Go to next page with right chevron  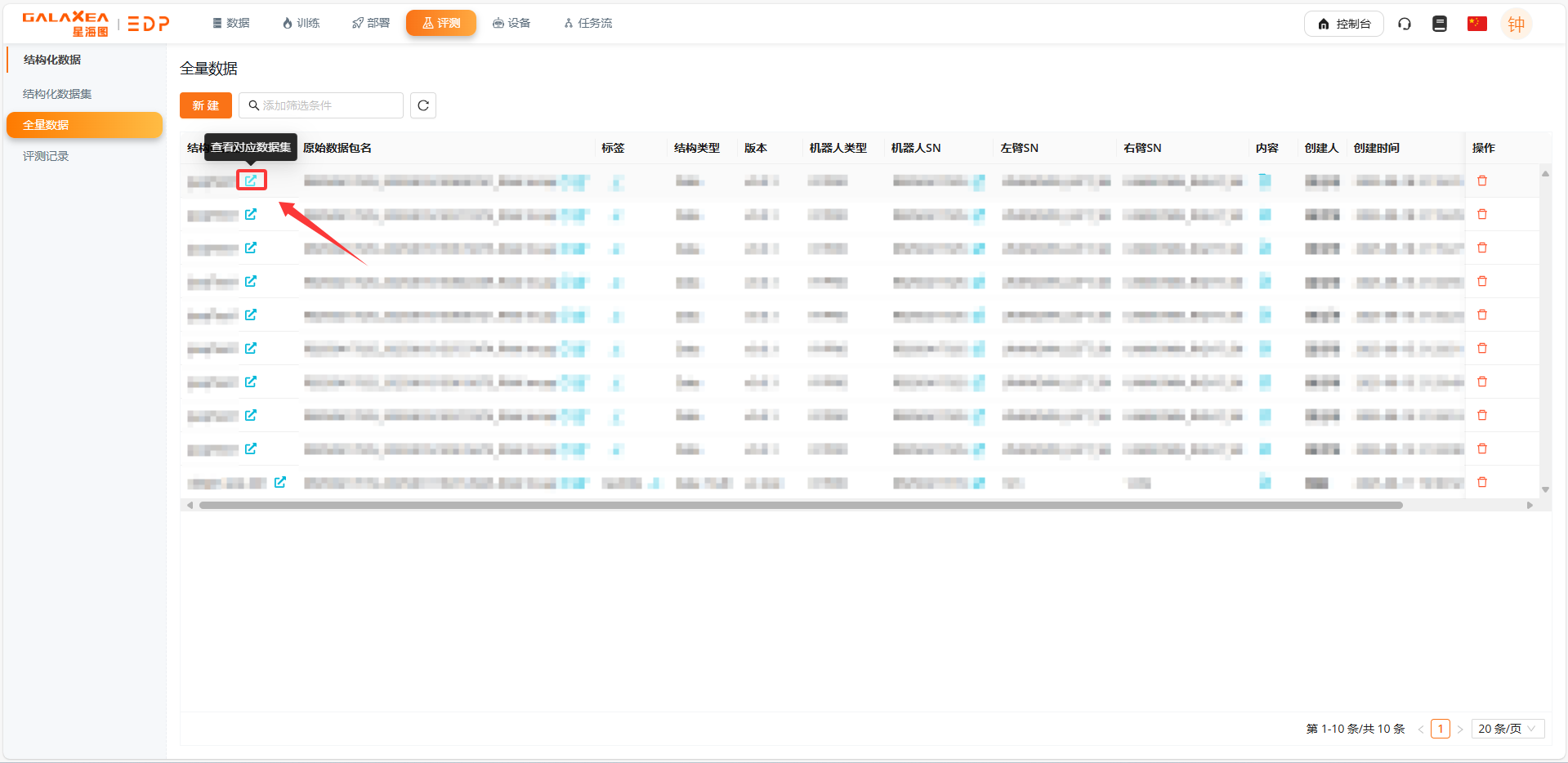click(1460, 729)
